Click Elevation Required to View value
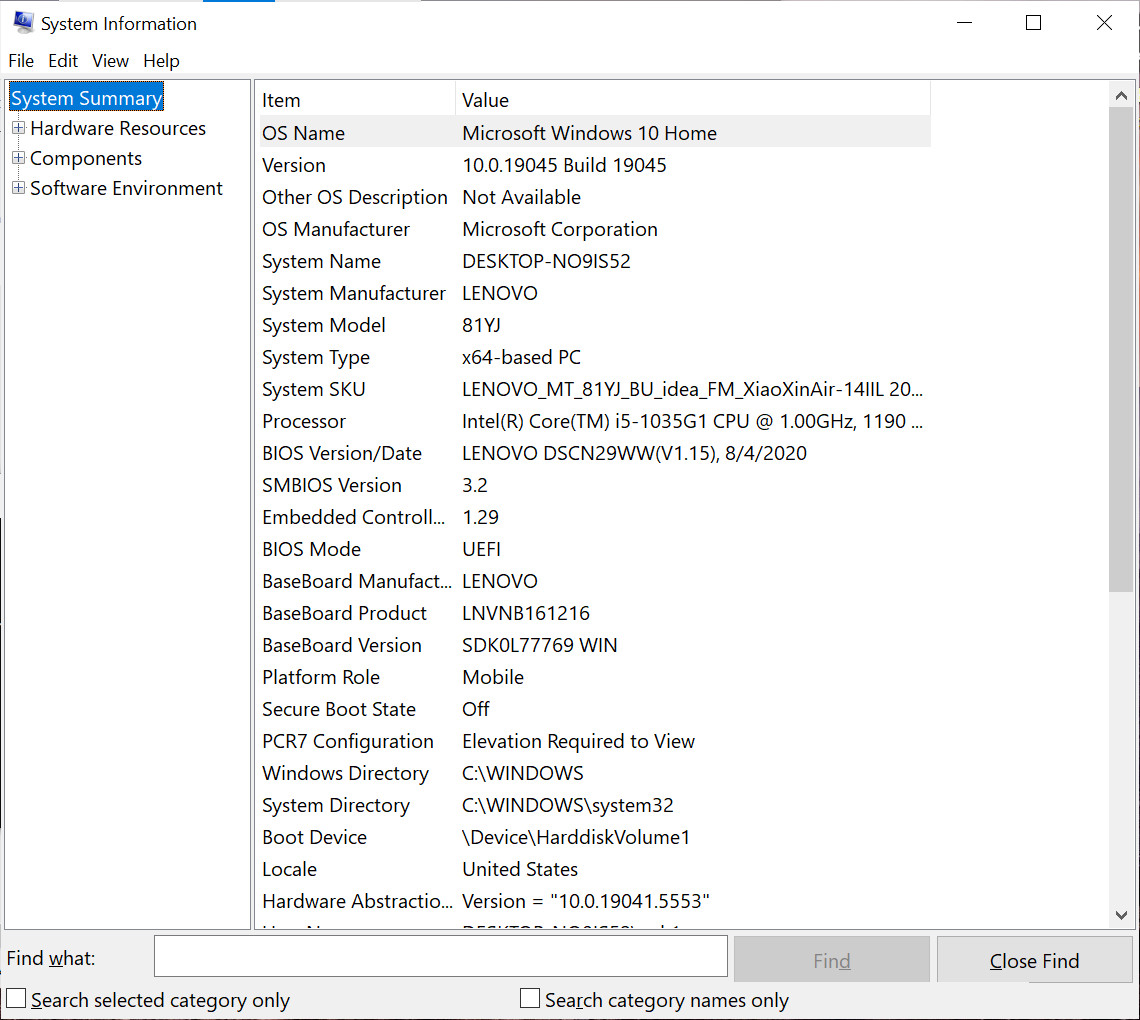 [x=579, y=741]
